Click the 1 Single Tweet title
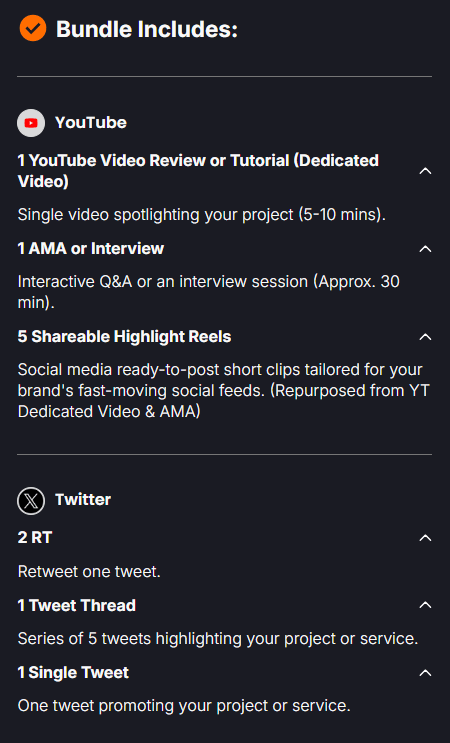This screenshot has width=450, height=743. [x=73, y=672]
